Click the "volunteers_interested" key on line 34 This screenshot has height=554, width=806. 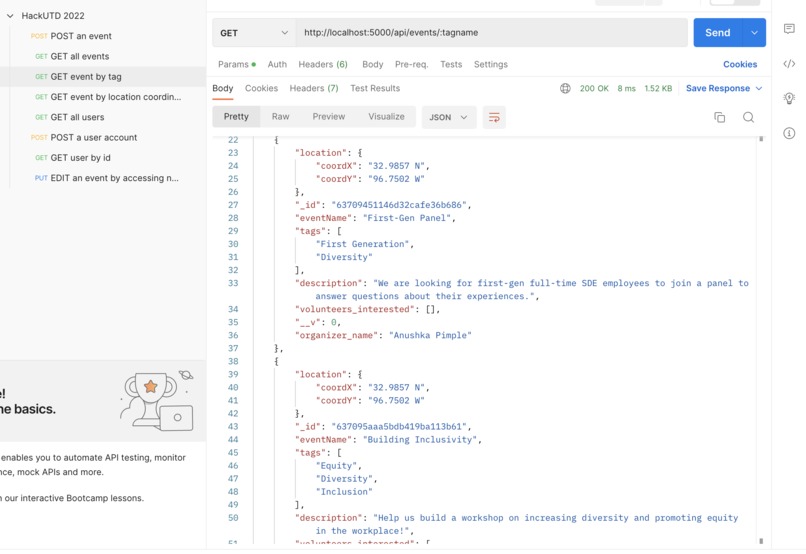[355, 309]
